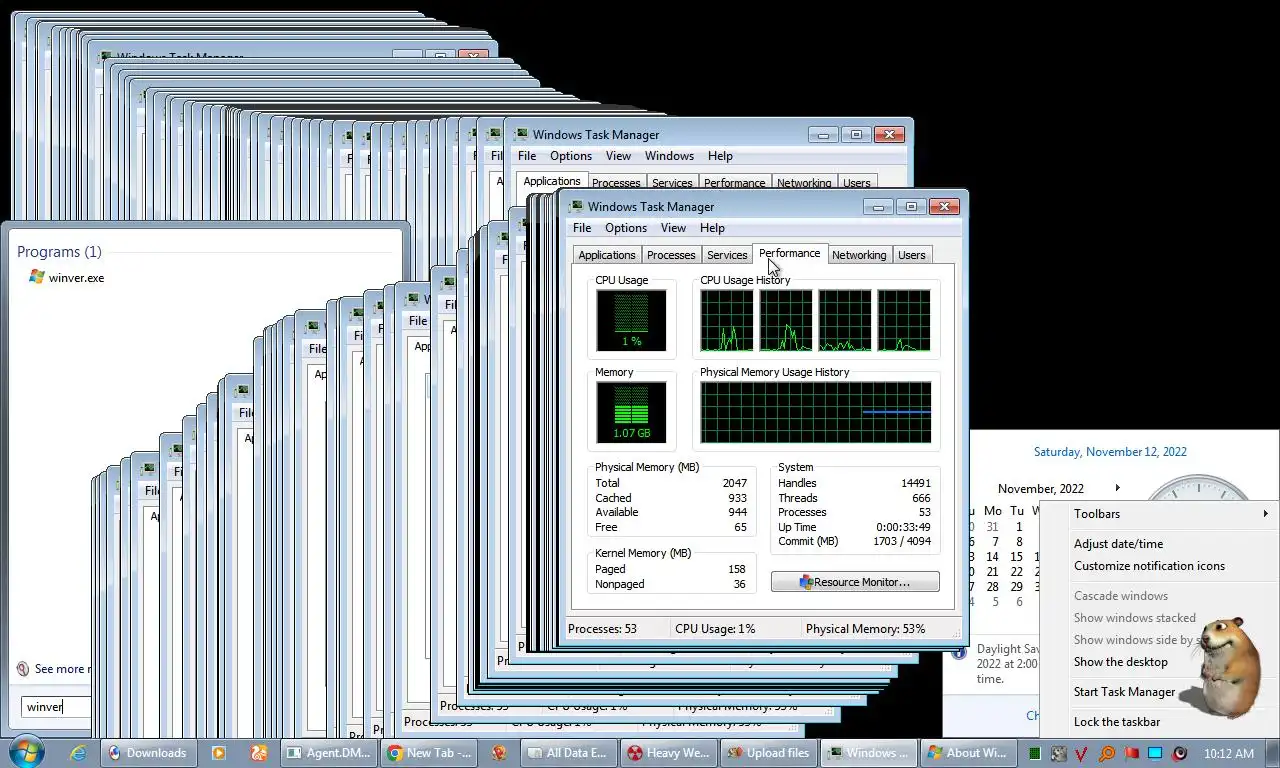Open View menu in front Task Manager
This screenshot has width=1280, height=768.
(673, 228)
